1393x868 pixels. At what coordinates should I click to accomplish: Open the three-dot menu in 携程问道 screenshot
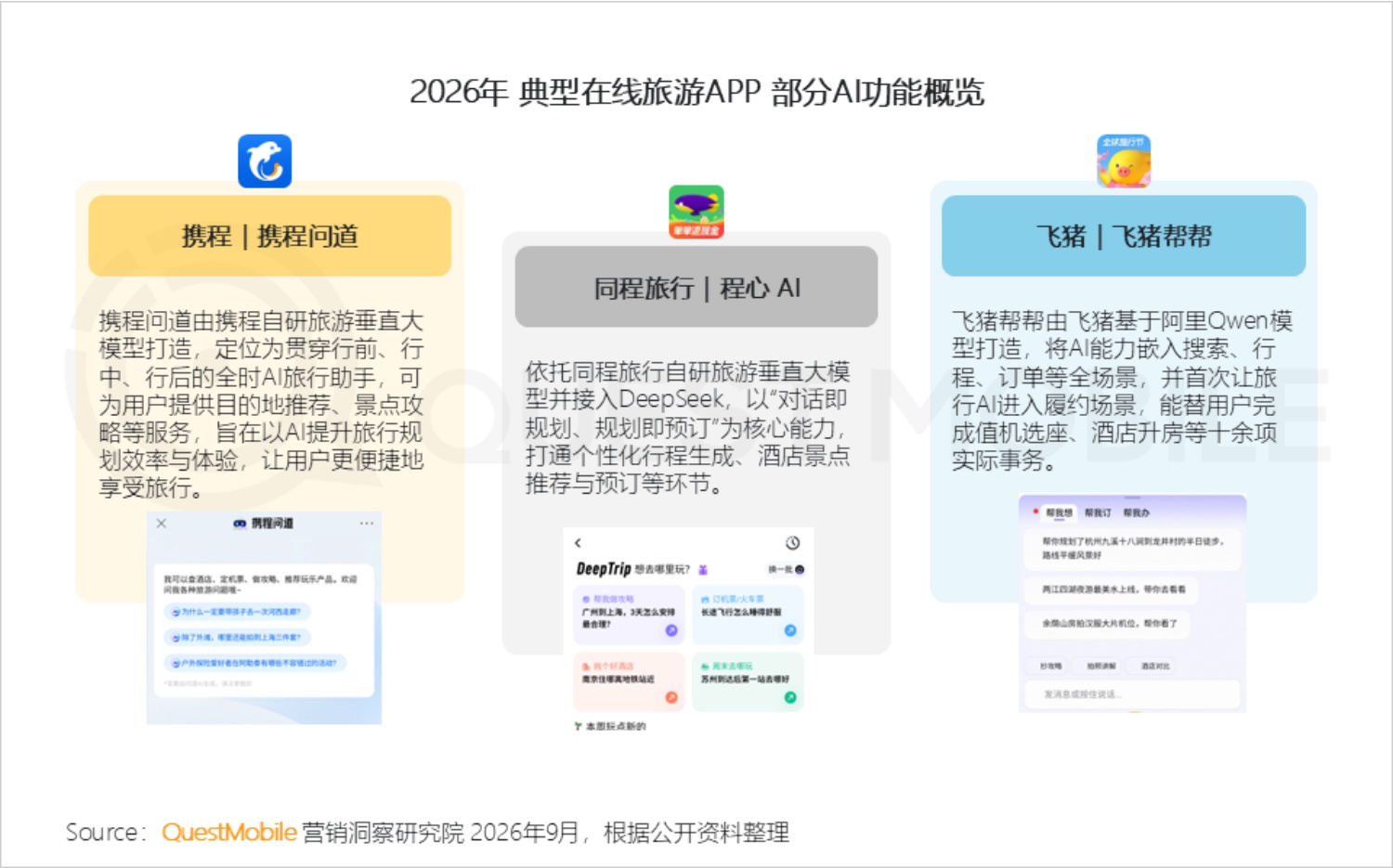tap(367, 524)
